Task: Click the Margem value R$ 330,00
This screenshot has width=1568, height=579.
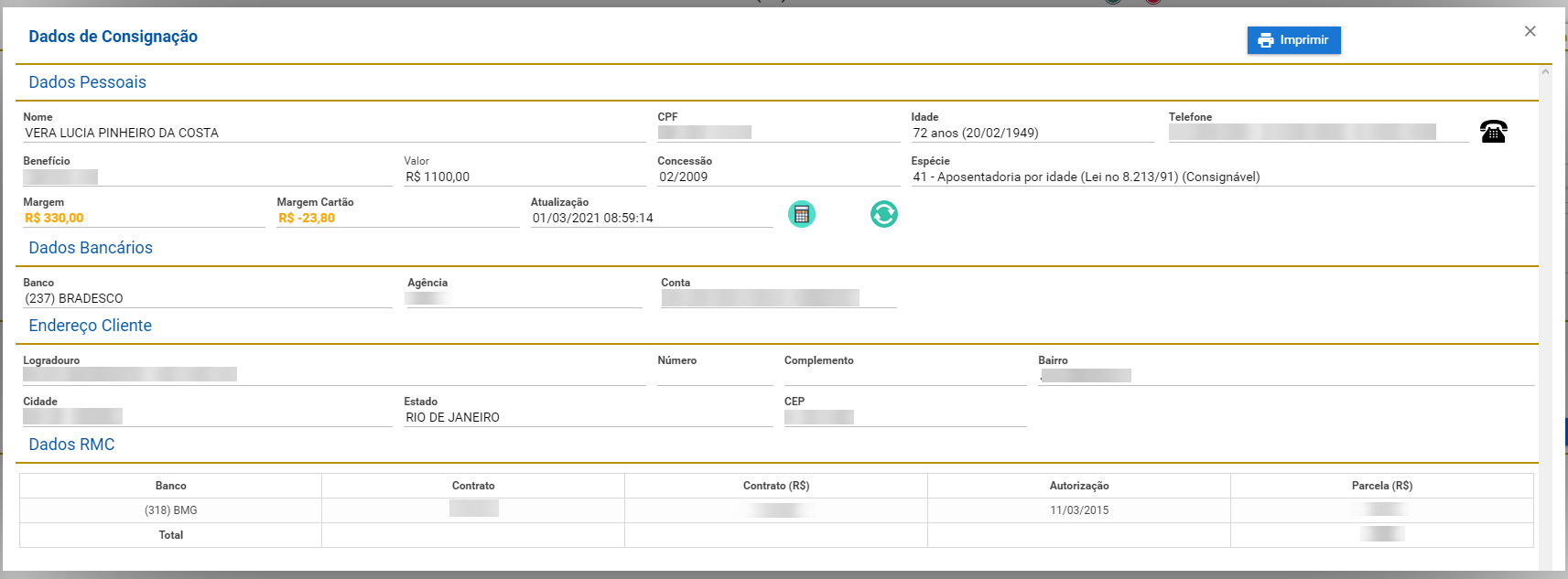Action: (x=54, y=218)
